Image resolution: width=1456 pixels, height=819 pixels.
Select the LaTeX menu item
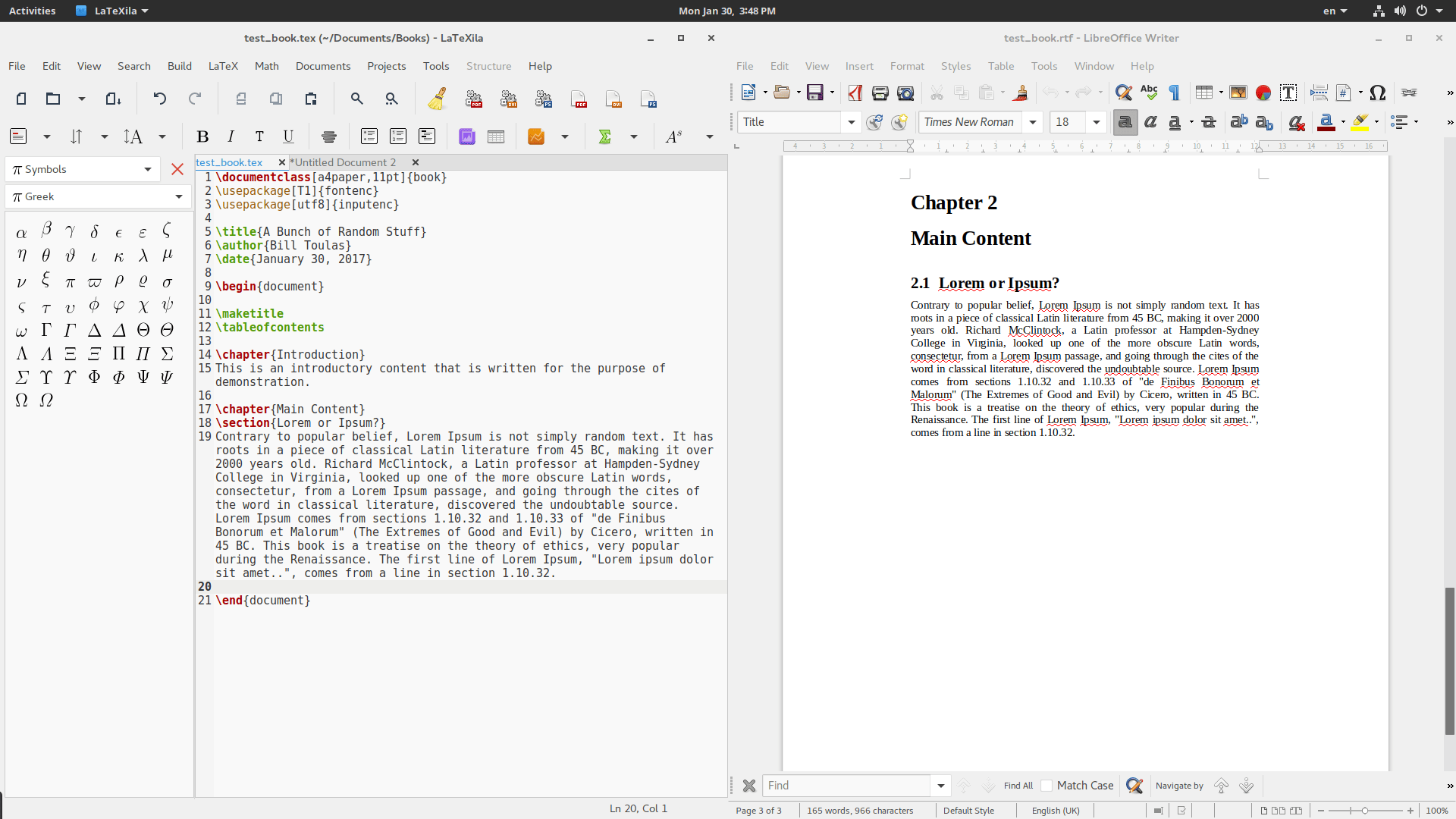tap(222, 66)
